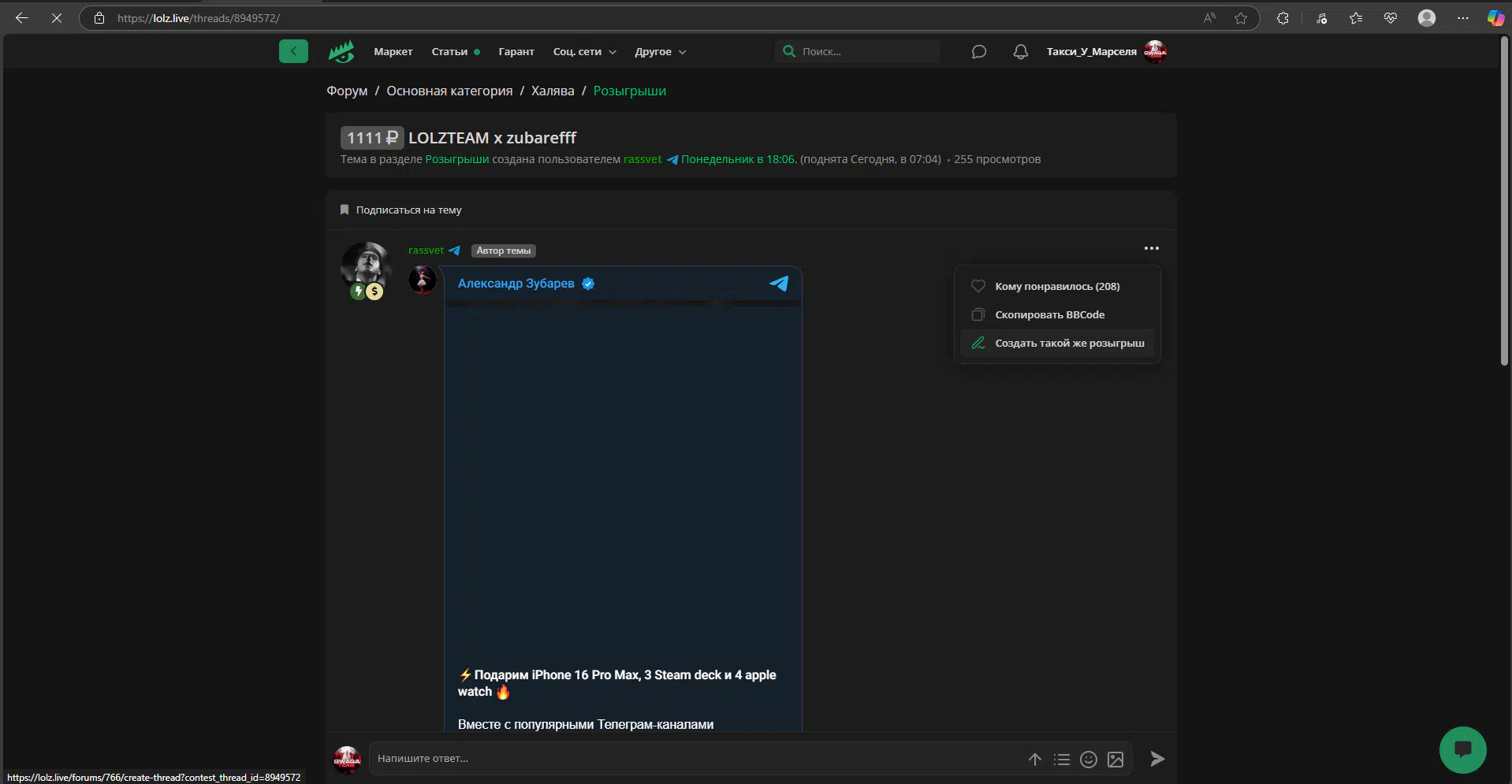Click Подписаться на тему button
Viewport: 1512px width, 784px height.
pos(400,210)
